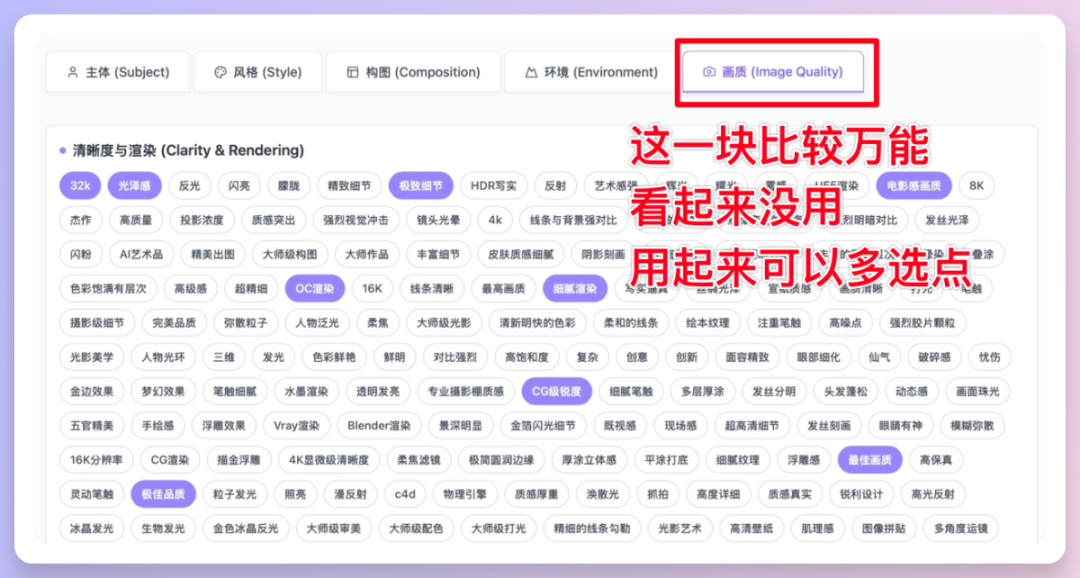Choose the Blender渲染 tag

click(379, 425)
